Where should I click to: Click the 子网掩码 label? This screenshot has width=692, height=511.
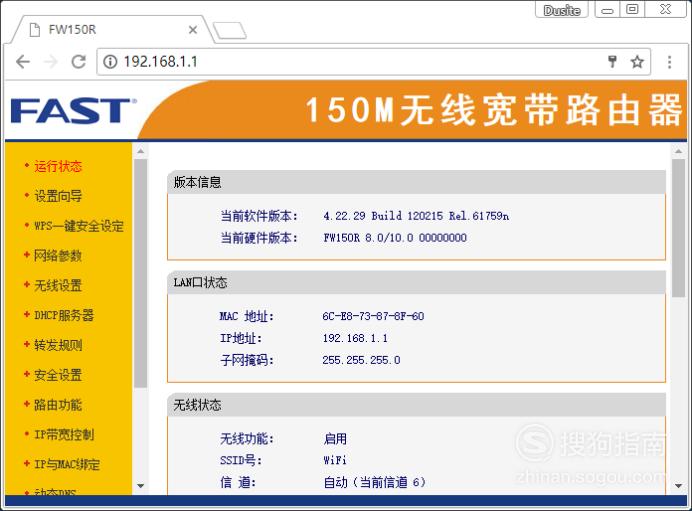click(x=247, y=360)
